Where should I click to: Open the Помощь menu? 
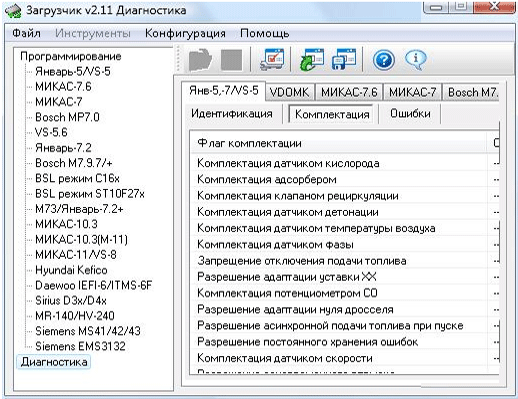tap(264, 33)
